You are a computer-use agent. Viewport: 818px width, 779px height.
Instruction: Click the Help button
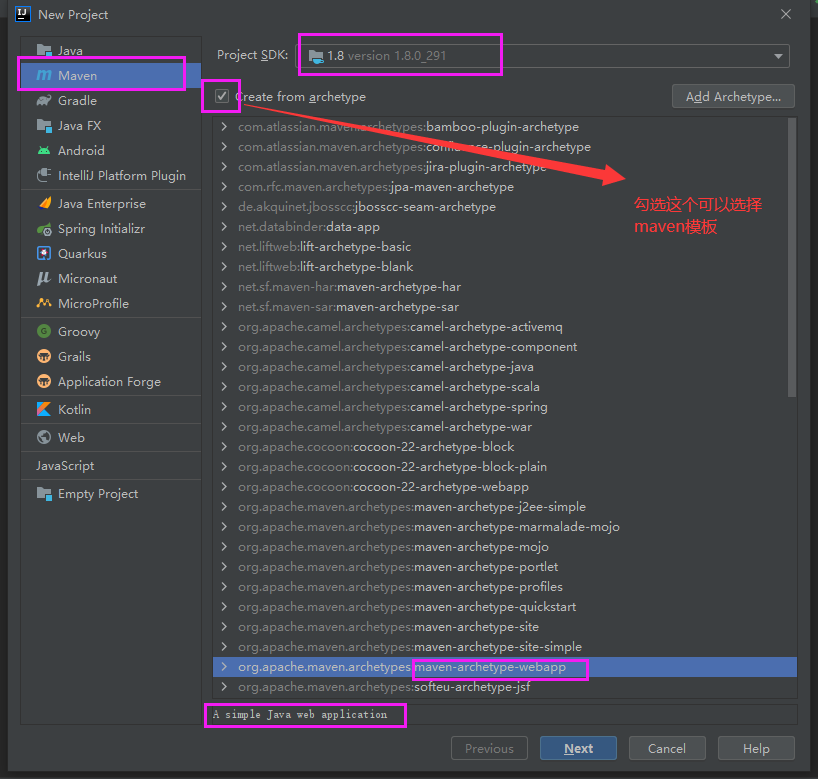coord(756,748)
